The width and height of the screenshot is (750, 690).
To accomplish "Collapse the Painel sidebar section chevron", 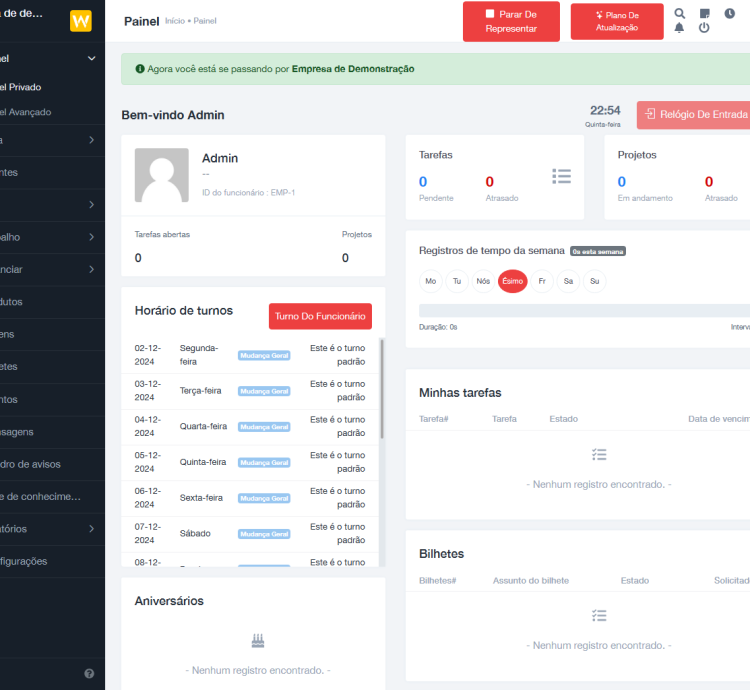I will 91,59.
